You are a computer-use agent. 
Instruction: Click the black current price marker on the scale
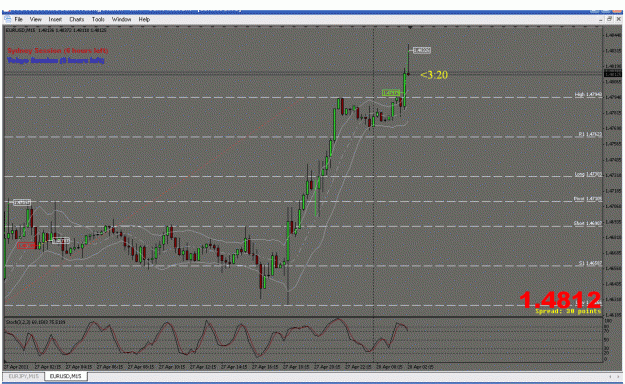click(x=613, y=74)
